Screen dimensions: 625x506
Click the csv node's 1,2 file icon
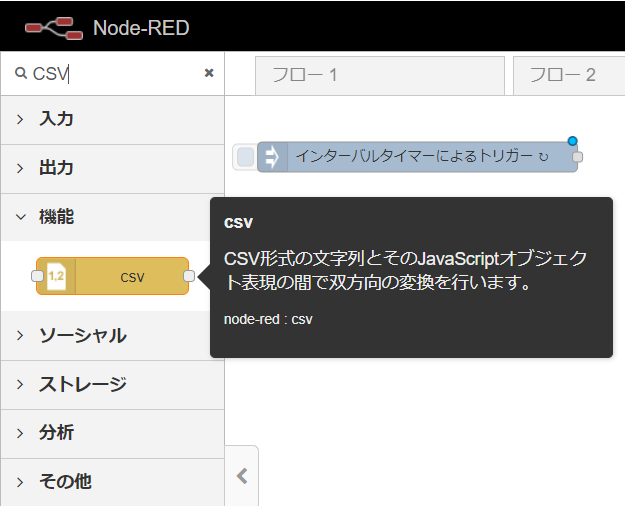[x=56, y=276]
